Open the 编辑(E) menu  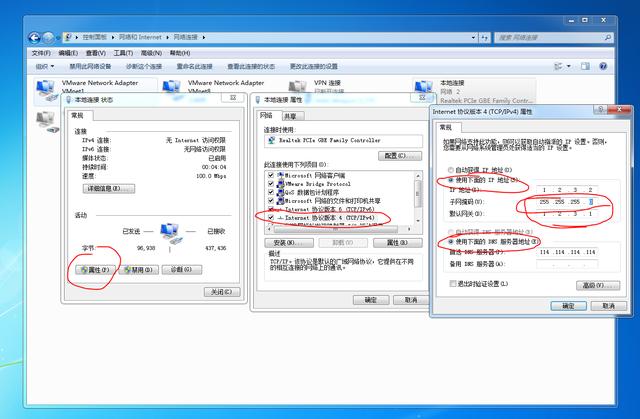point(68,53)
